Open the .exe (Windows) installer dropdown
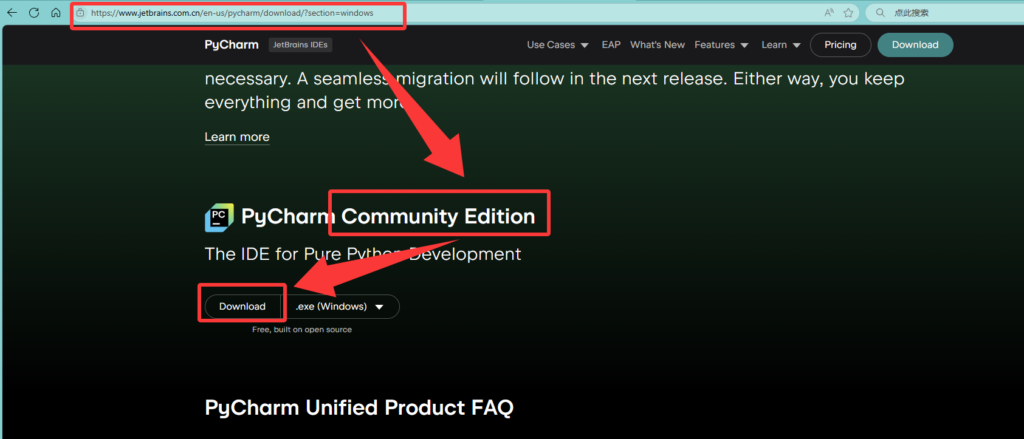This screenshot has width=1024, height=439. 340,306
